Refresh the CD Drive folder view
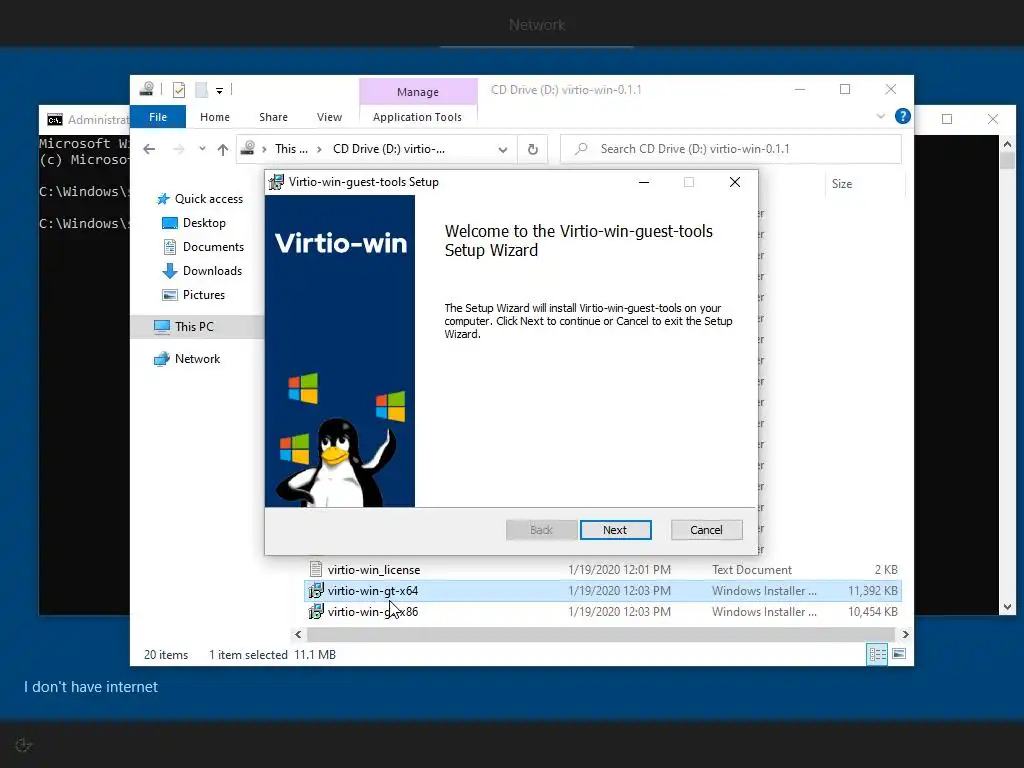1024x768 pixels. pyautogui.click(x=532, y=150)
